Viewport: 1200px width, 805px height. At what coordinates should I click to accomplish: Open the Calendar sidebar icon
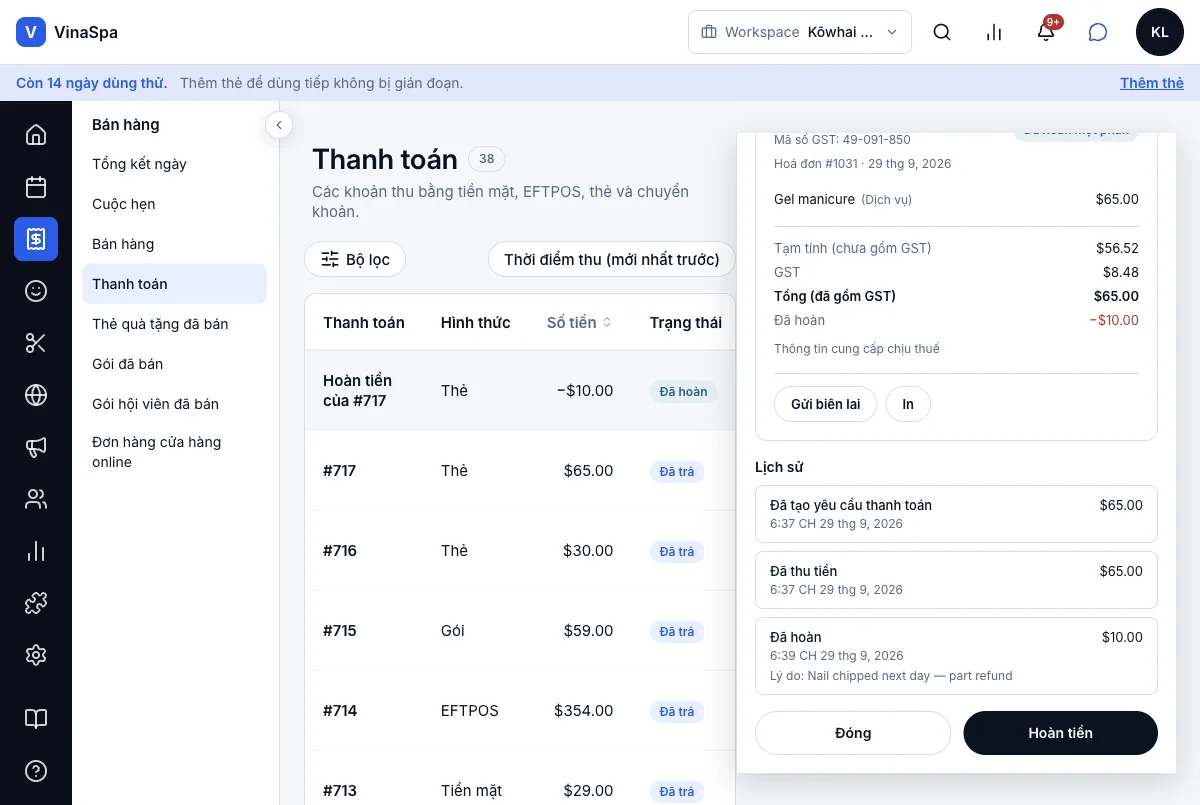coord(36,187)
